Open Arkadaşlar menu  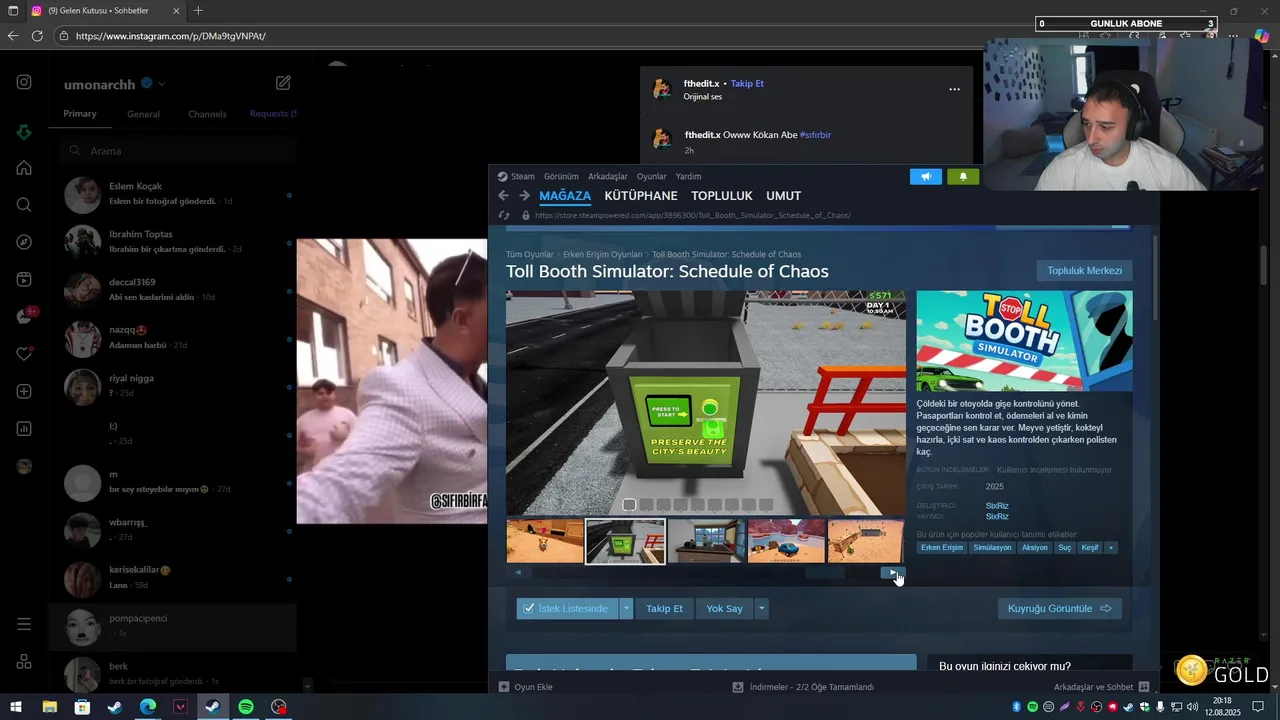[607, 176]
